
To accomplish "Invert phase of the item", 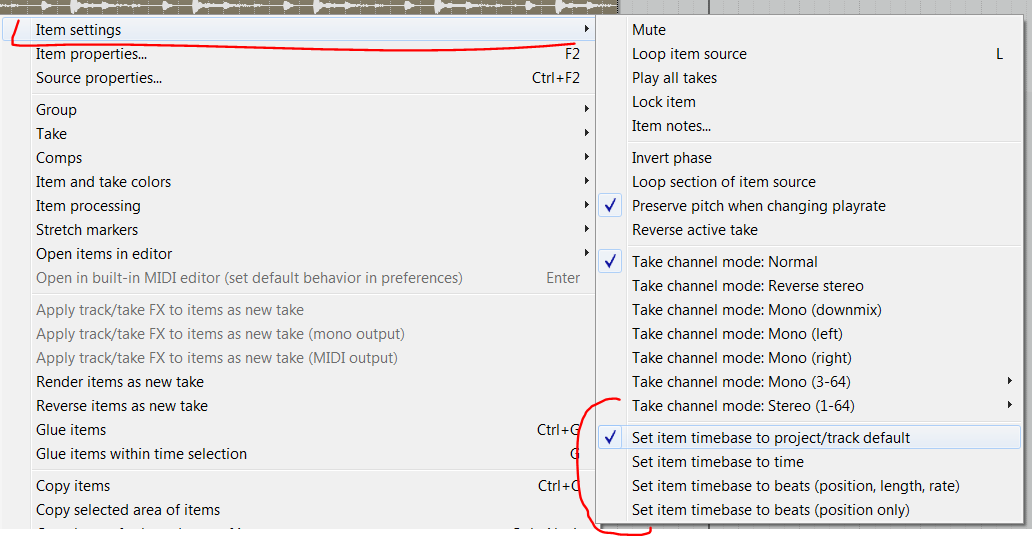I will [671, 158].
